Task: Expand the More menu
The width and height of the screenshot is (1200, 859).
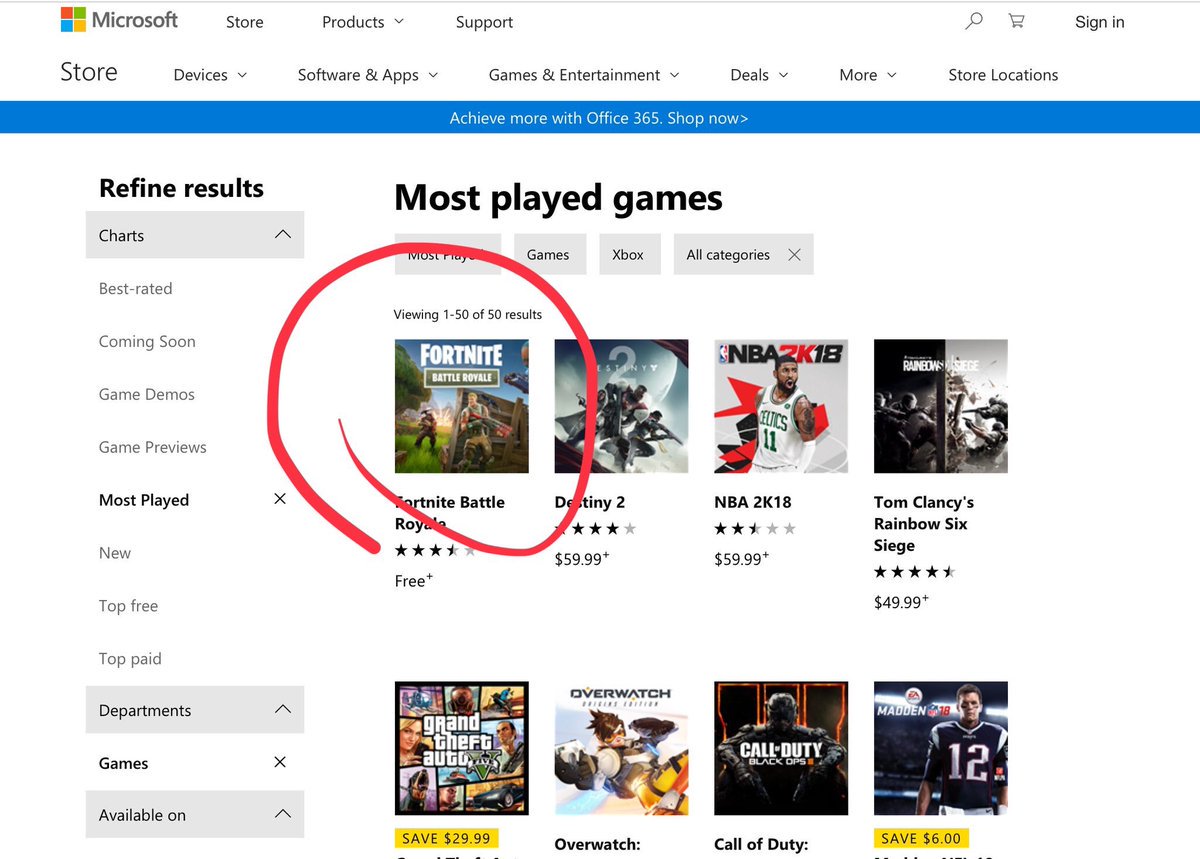Action: click(868, 75)
